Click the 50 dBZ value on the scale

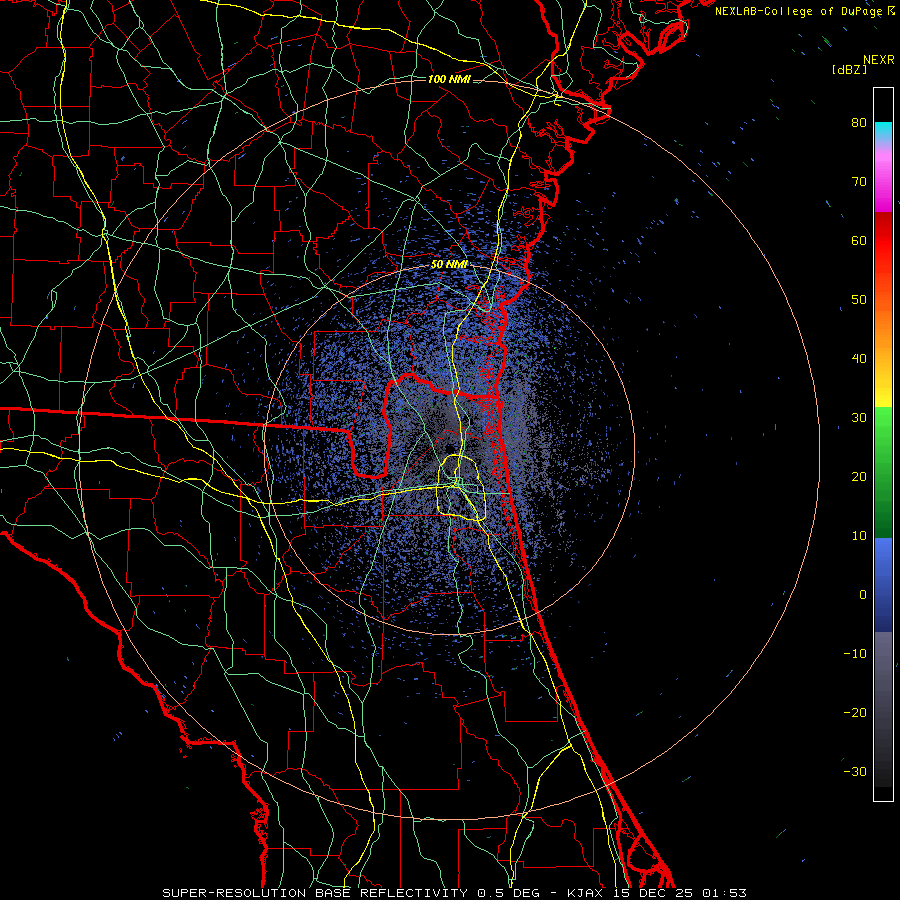coord(859,300)
